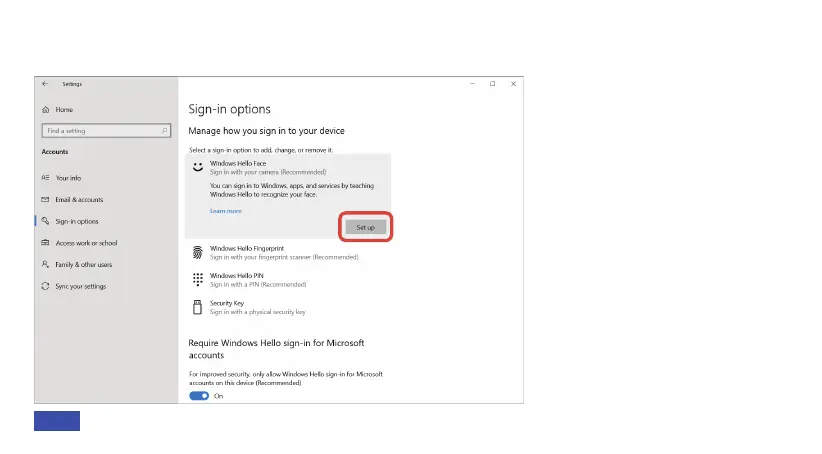This screenshot has width=822, height=454.
Task: Click the Email & accounts envelope icon
Action: [x=45, y=200]
